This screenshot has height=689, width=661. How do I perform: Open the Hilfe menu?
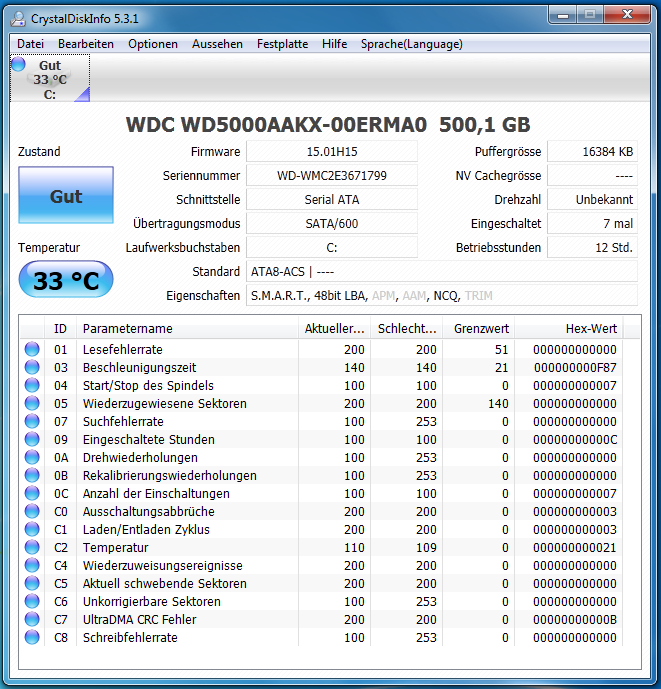(334, 44)
